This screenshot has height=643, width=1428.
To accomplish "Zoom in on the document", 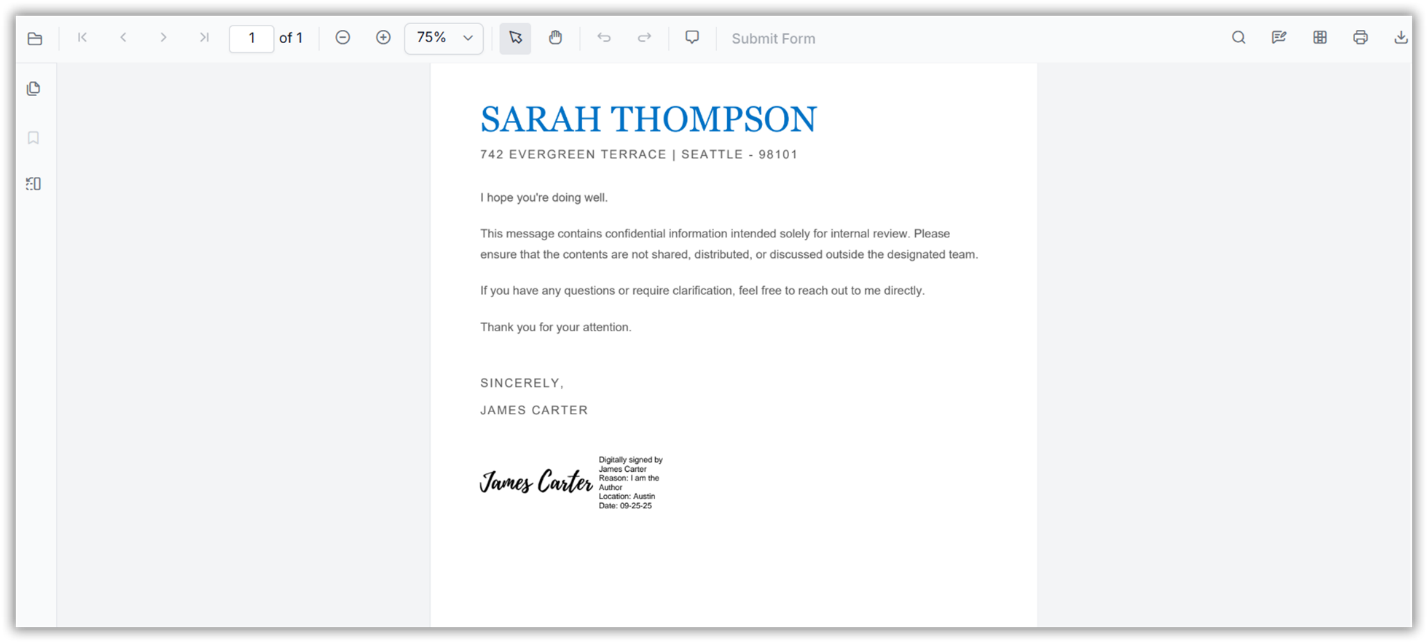I will [x=383, y=37].
